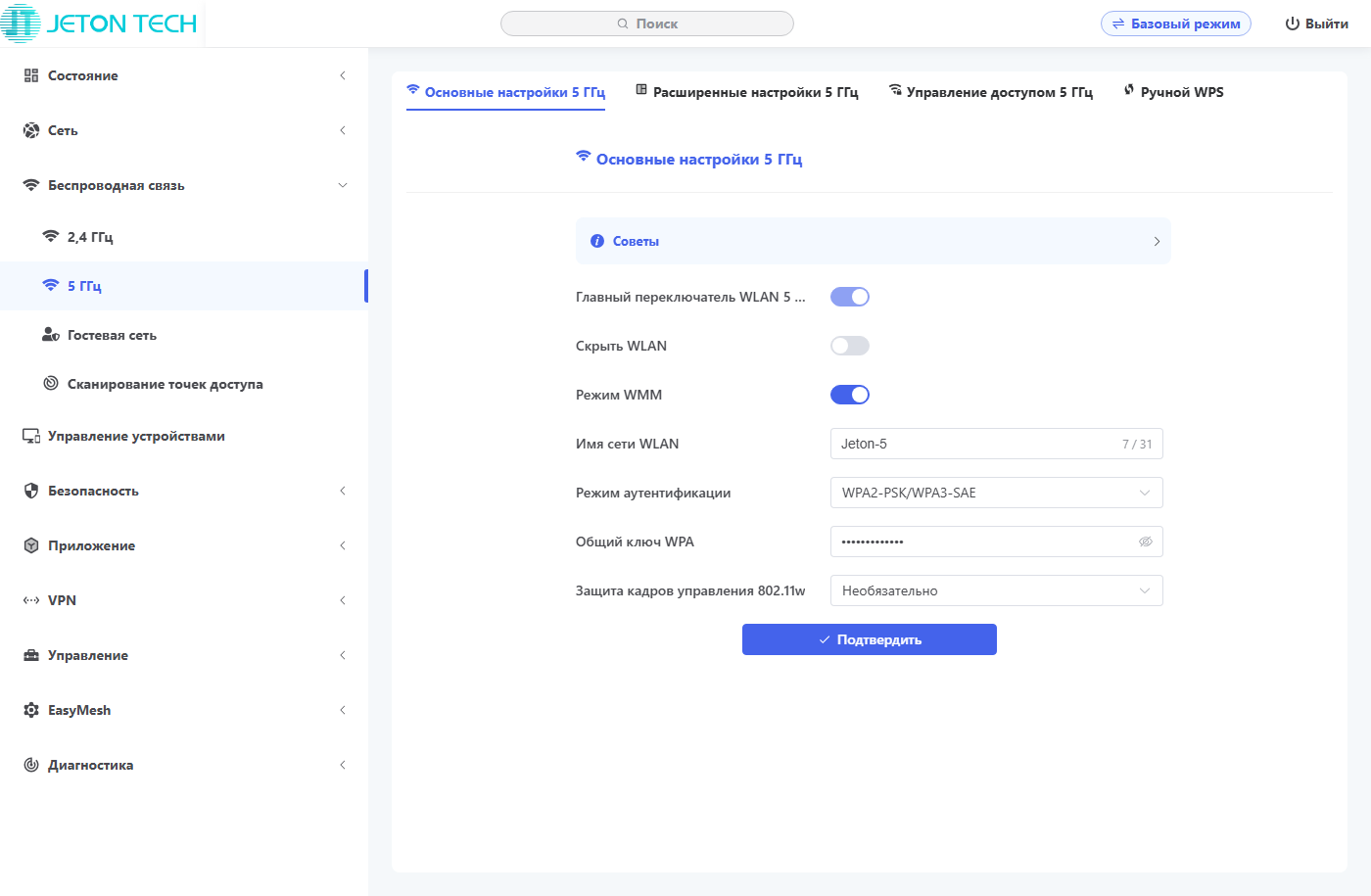Open the Ручной WPS tab
Viewport: 1371px width, 896px height.
point(1173,92)
